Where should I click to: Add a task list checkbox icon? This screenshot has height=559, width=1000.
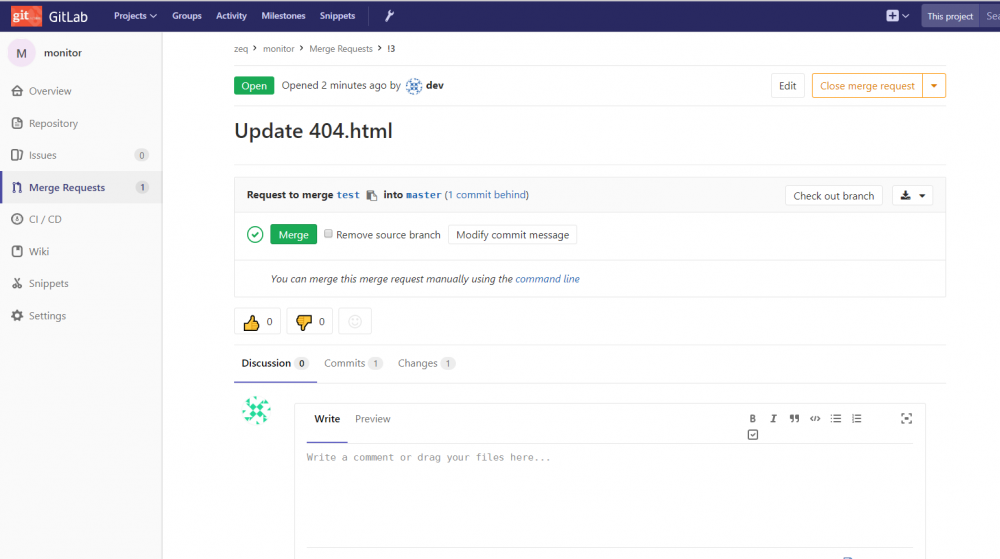pos(753,435)
